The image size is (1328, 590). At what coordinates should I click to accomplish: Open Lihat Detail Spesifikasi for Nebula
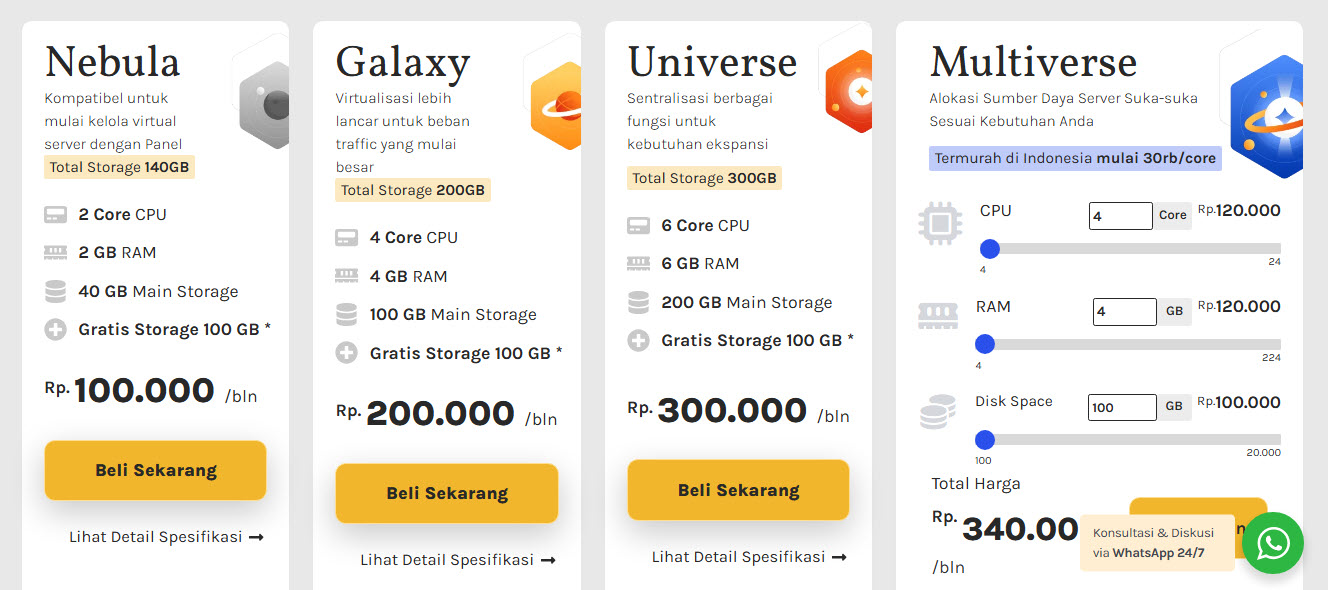166,537
